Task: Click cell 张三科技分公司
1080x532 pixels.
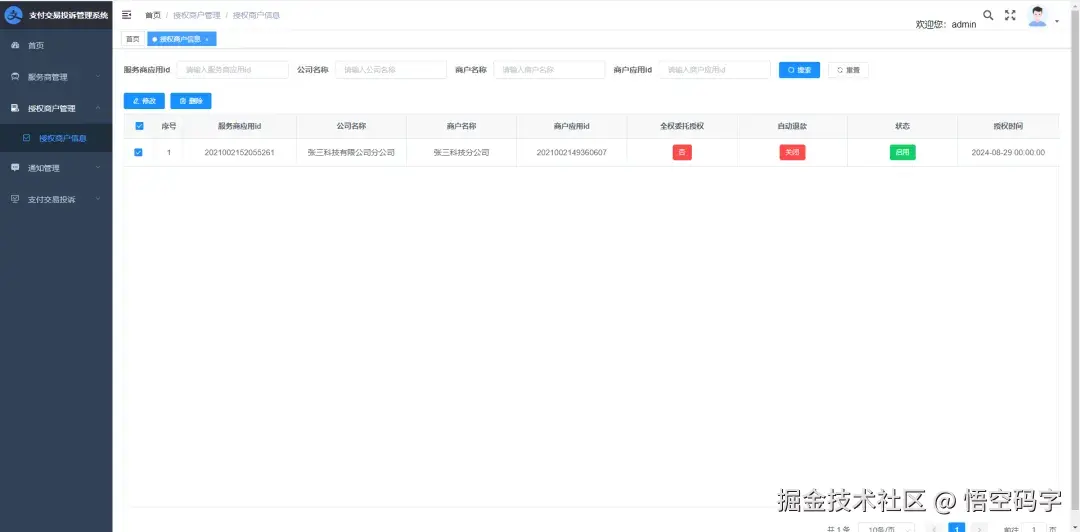Action: (461, 152)
